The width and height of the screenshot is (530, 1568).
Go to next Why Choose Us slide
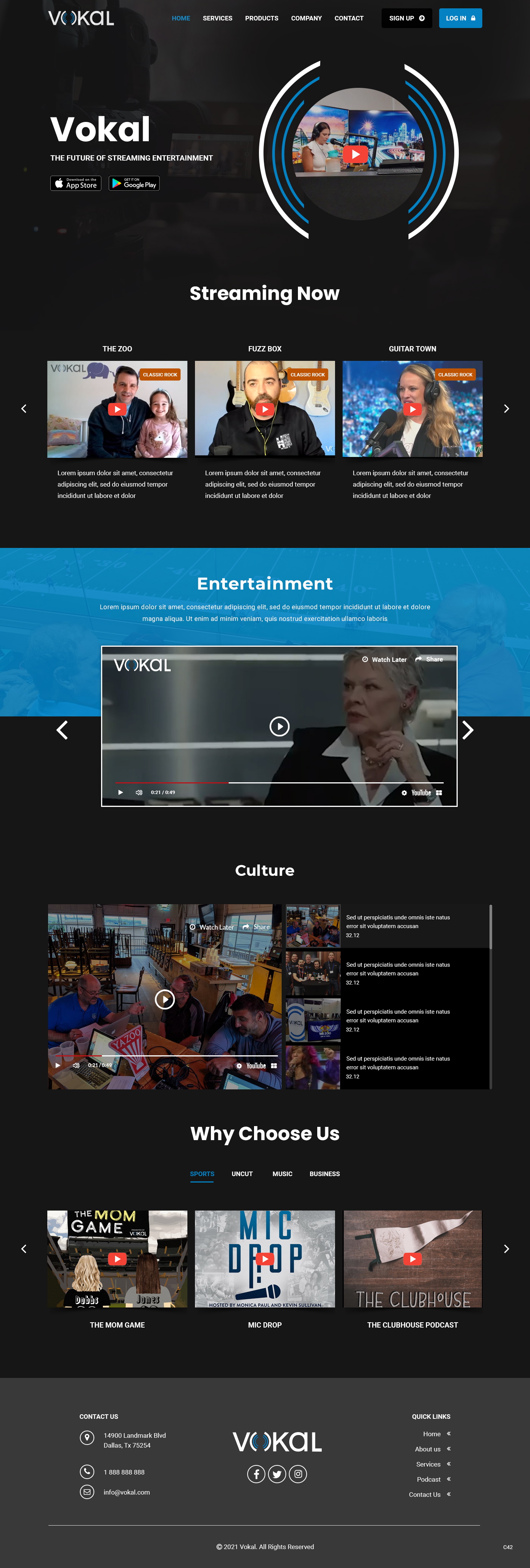[506, 1248]
